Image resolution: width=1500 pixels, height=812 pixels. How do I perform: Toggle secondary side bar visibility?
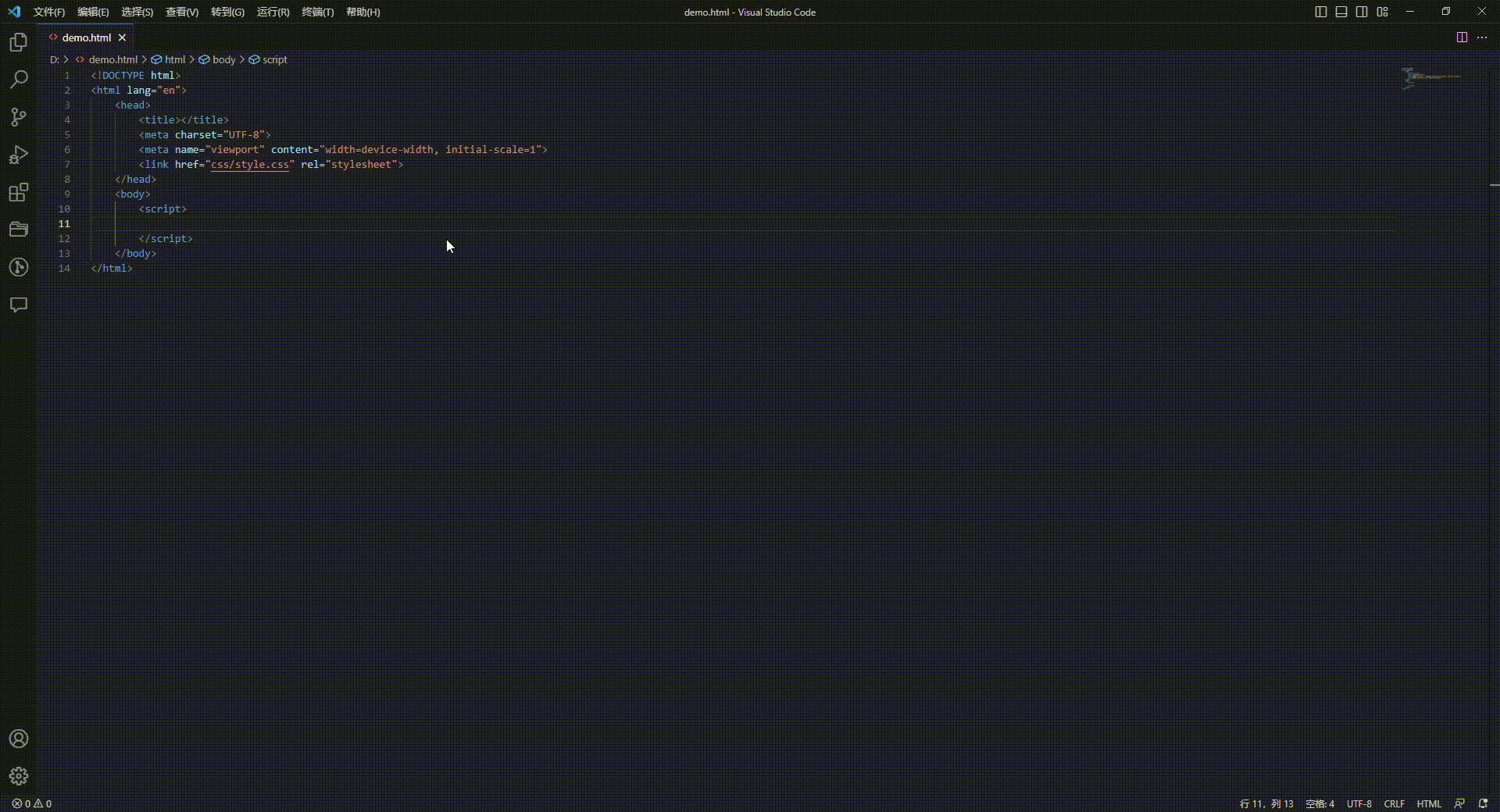tap(1361, 12)
